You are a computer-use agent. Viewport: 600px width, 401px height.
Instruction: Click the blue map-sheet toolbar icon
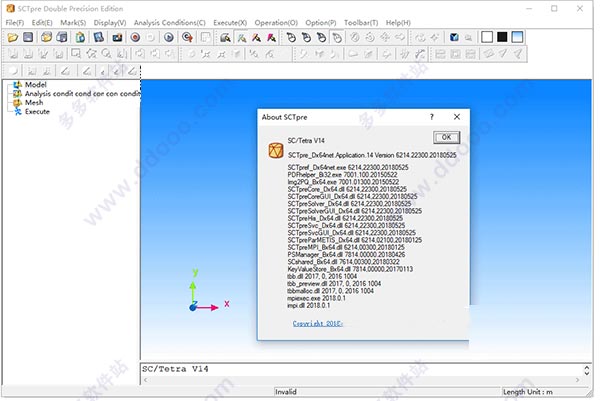coord(99,37)
